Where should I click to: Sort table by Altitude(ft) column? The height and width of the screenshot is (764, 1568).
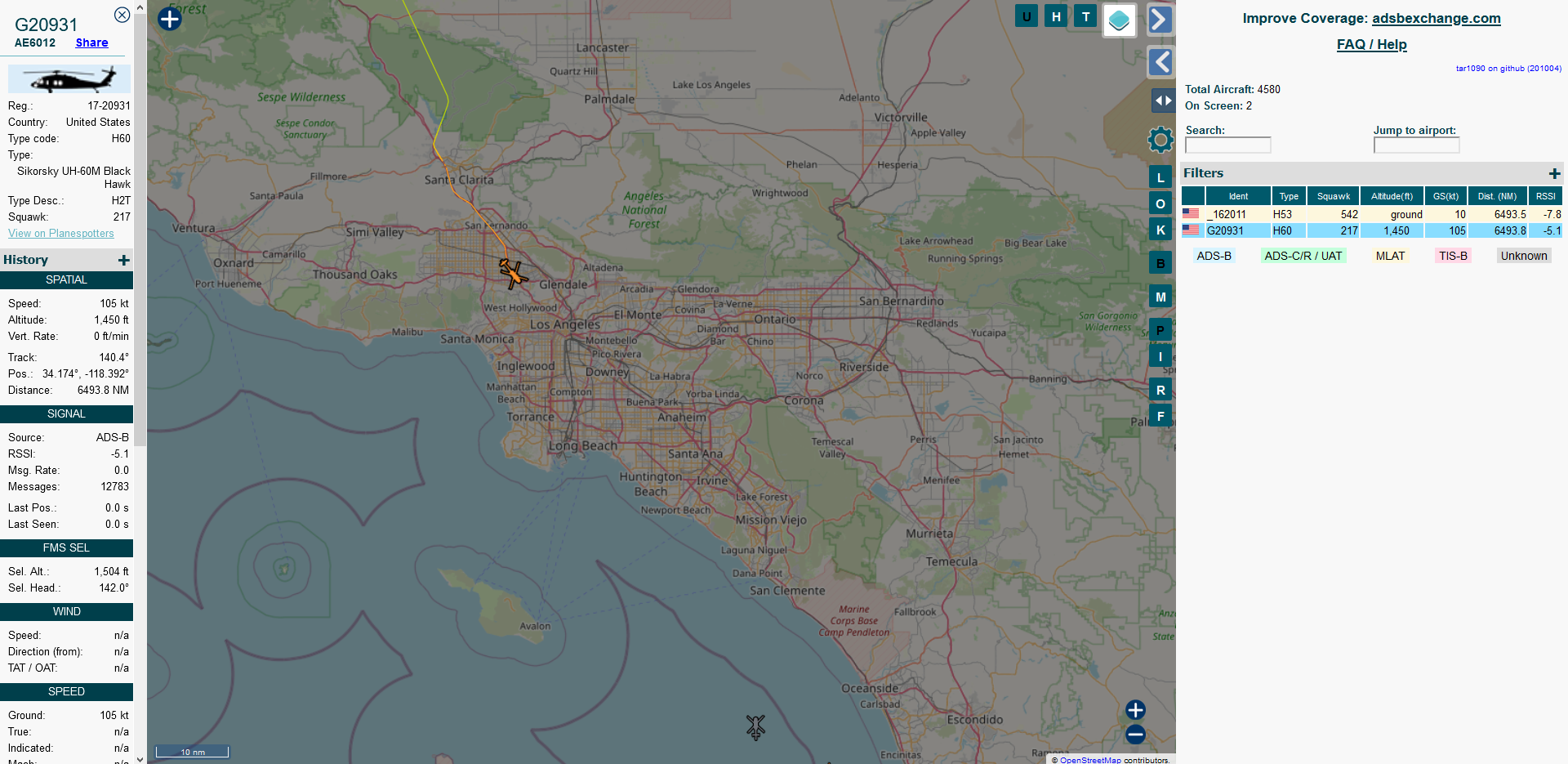pyautogui.click(x=1392, y=196)
